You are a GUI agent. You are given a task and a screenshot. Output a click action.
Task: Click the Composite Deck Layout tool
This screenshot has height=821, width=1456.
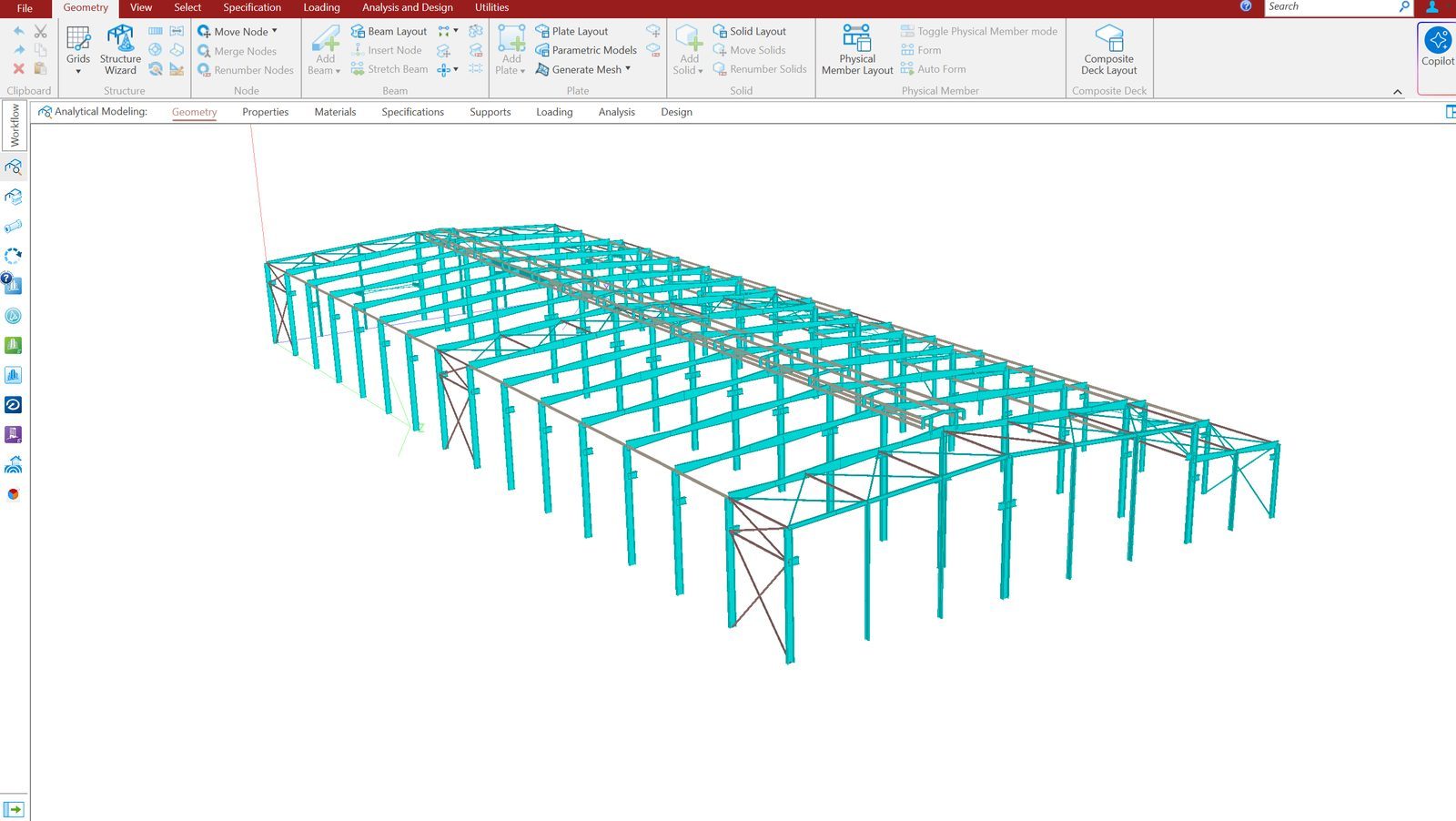coord(1108,50)
